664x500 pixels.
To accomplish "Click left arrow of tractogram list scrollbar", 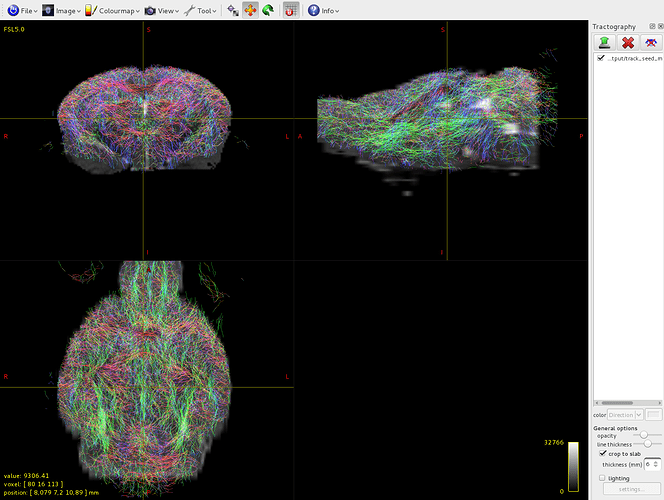I will [x=597, y=403].
